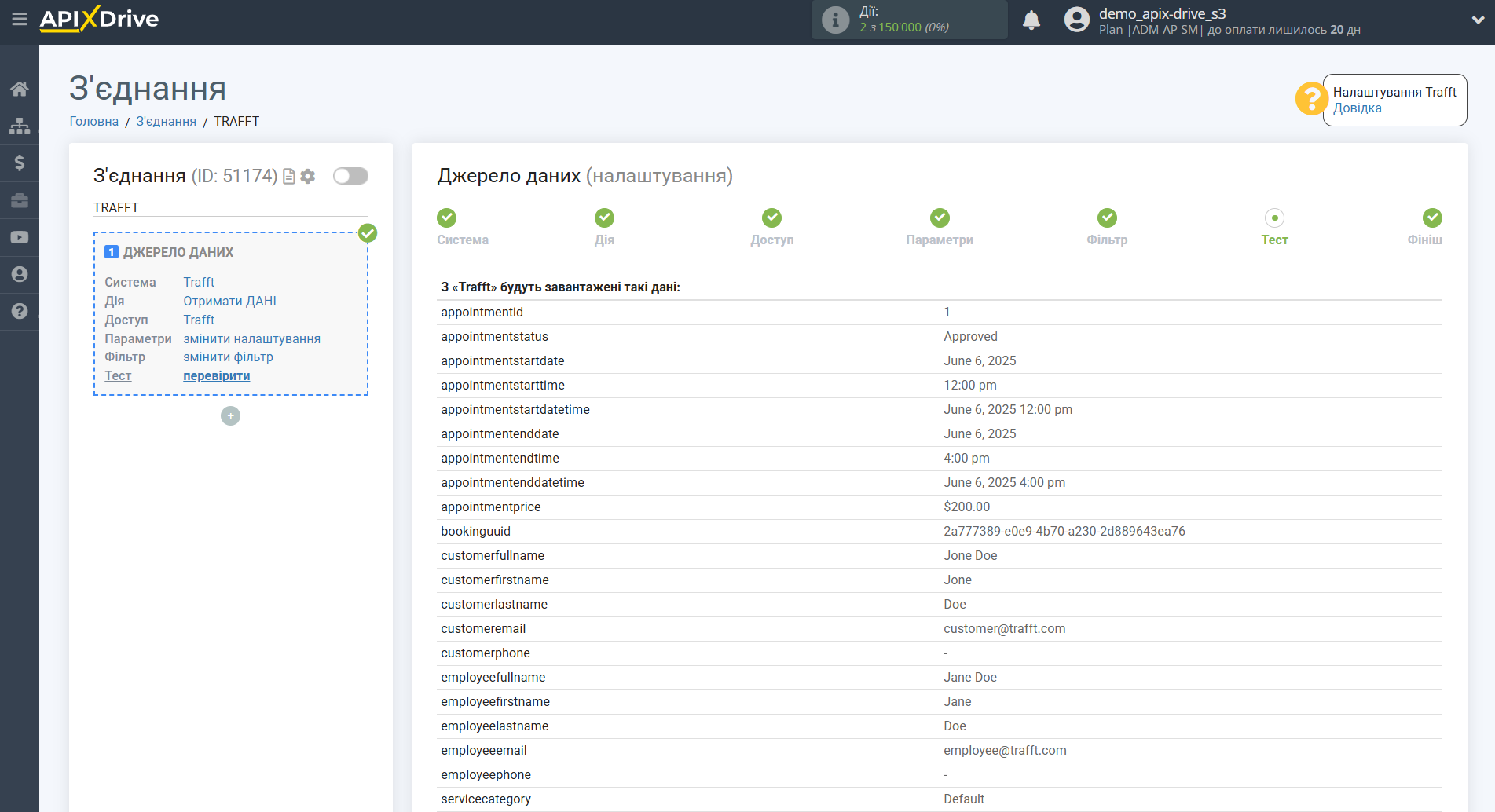This screenshot has width=1495, height=812.
Task: Open connection settings gear icon
Action: coord(308,176)
